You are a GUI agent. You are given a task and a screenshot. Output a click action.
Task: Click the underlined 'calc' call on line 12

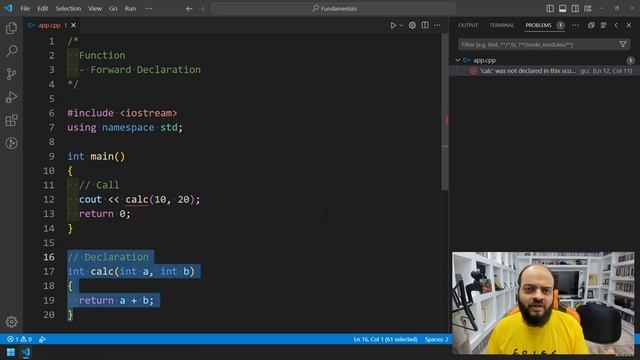(x=137, y=199)
